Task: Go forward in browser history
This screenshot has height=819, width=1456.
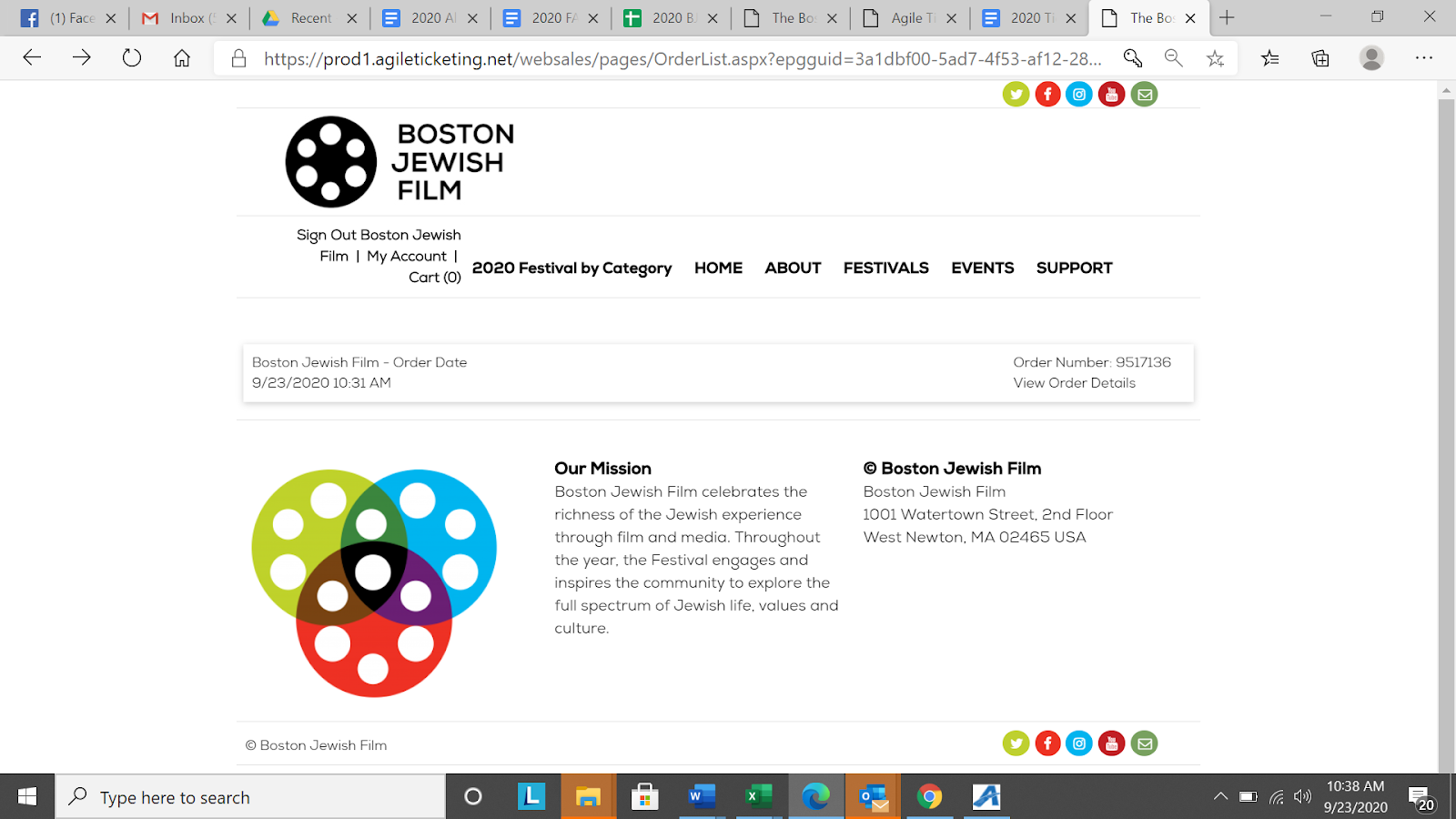Action: pyautogui.click(x=82, y=58)
